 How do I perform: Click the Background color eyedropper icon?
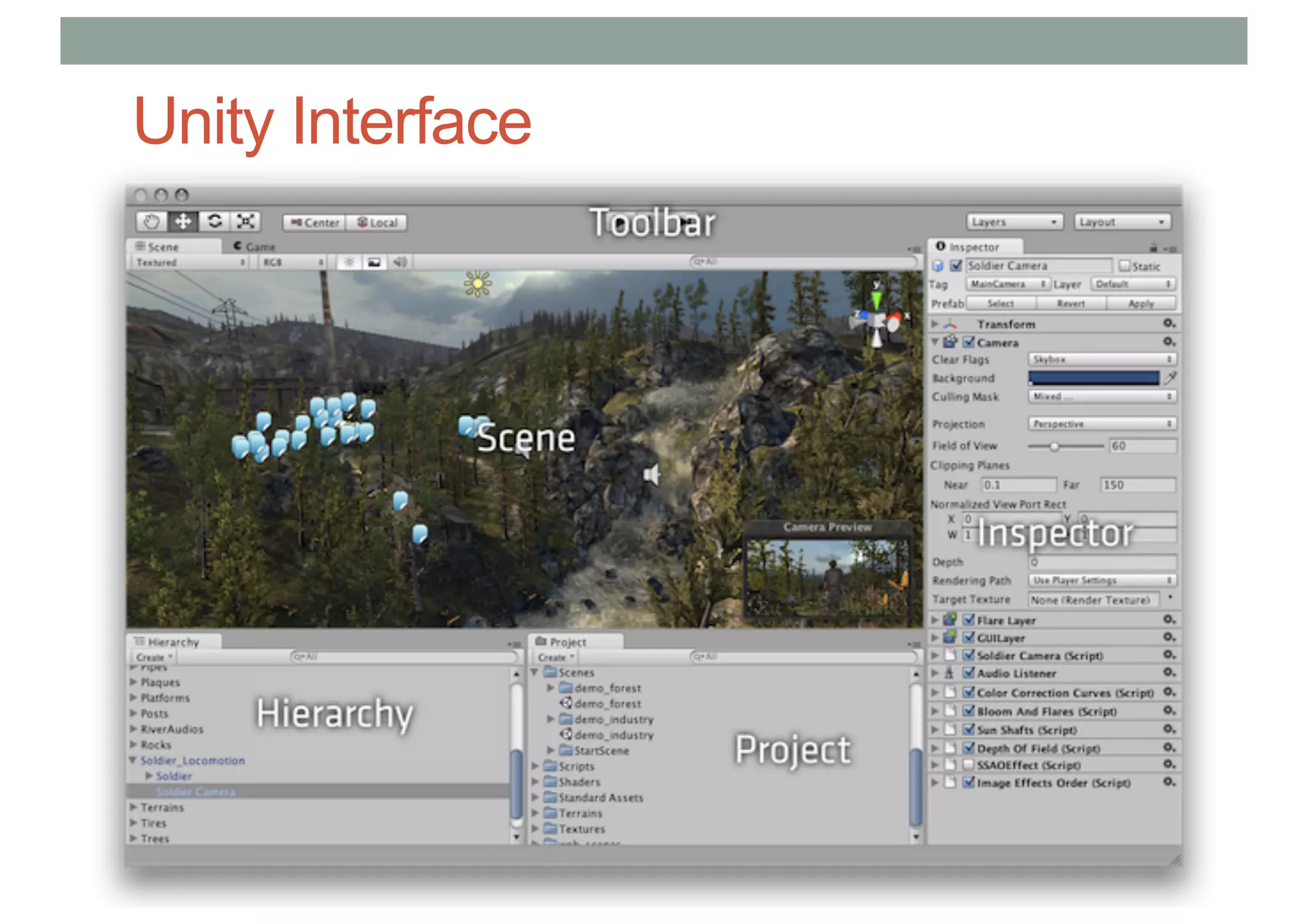1170,378
